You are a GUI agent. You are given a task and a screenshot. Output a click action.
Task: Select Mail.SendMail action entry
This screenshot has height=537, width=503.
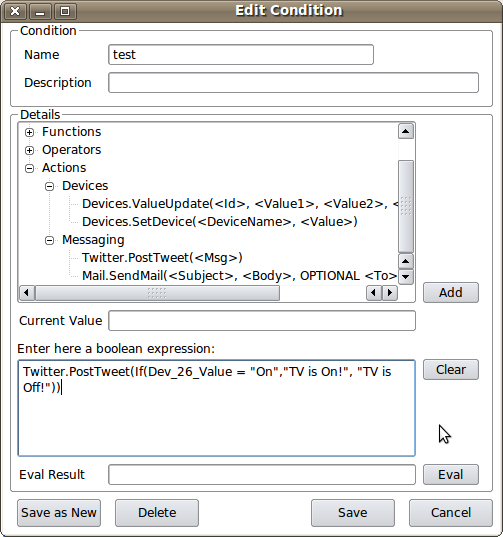pos(239,276)
